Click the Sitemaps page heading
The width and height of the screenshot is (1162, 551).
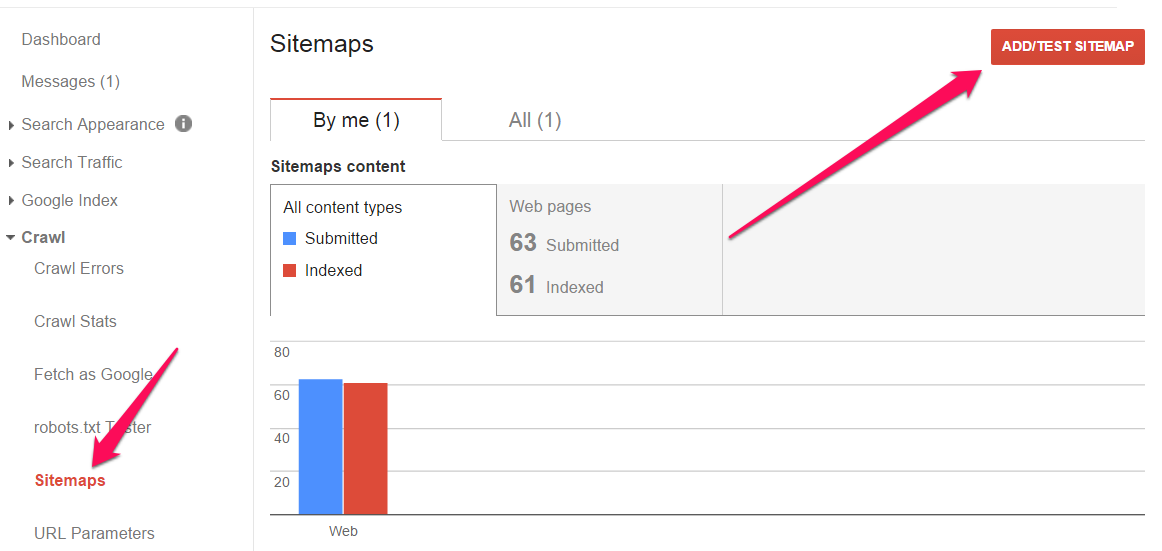tap(322, 44)
